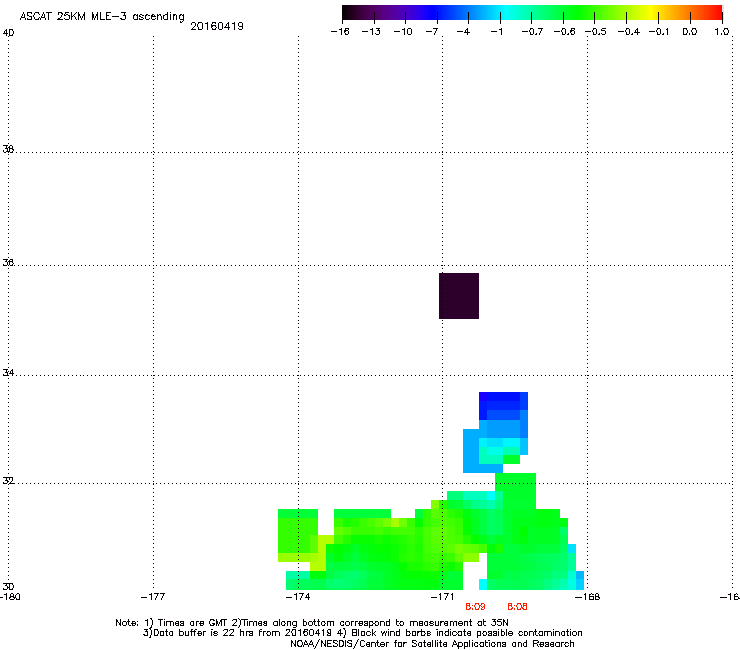This screenshot has height=650, width=740.
Task: Click the dark purple data block near 35N
Action: [x=459, y=296]
